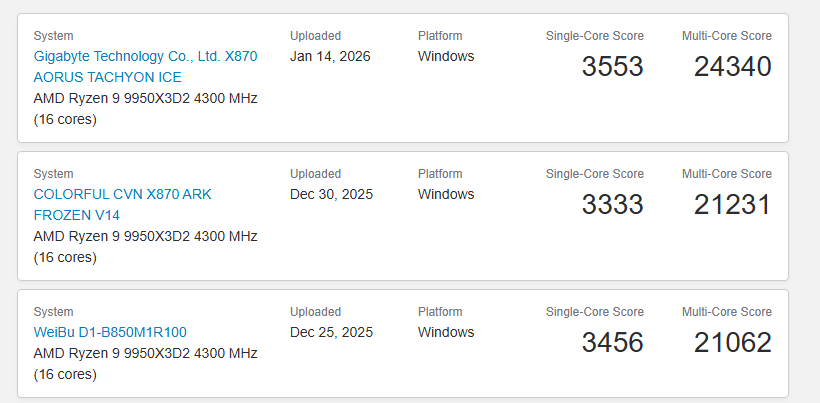Image resolution: width=820 pixels, height=403 pixels.
Task: Click the Ryzen 9 9950X3D2 text under COLORFUL
Action: 145,236
